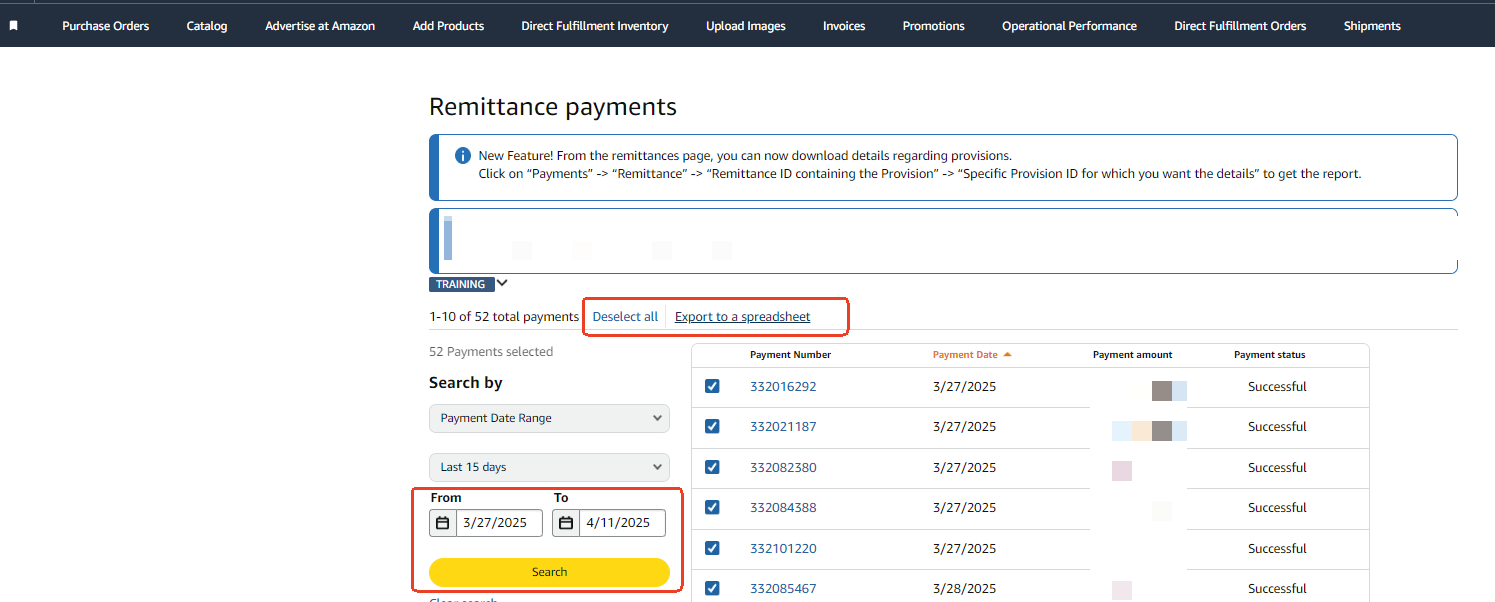This screenshot has height=602, width=1495.
Task: Uncheck the checkbox for payment 332082380
Action: coord(712,467)
